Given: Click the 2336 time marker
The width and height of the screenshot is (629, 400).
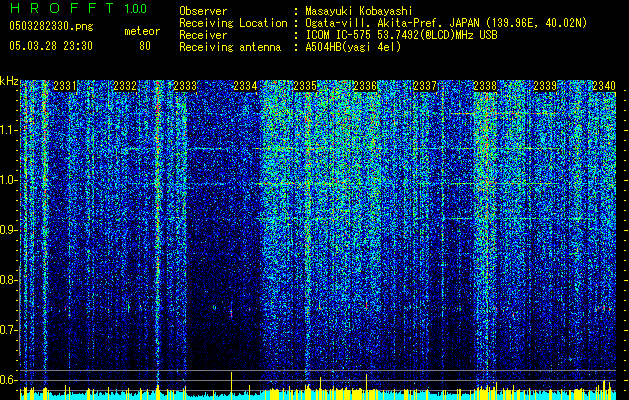Looking at the screenshot, I should [x=365, y=86].
